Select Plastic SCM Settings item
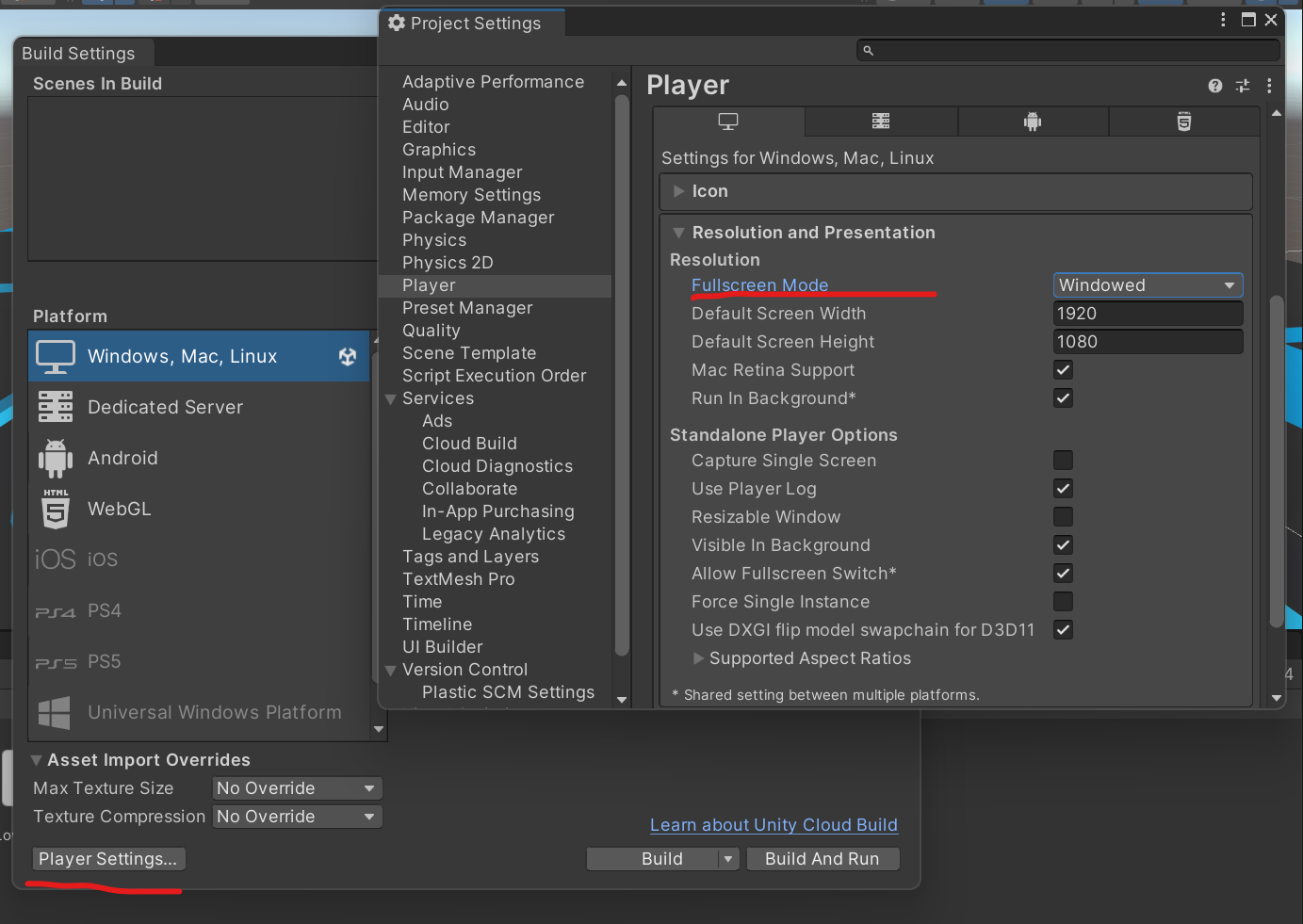This screenshot has height=924, width=1303. 509,692
